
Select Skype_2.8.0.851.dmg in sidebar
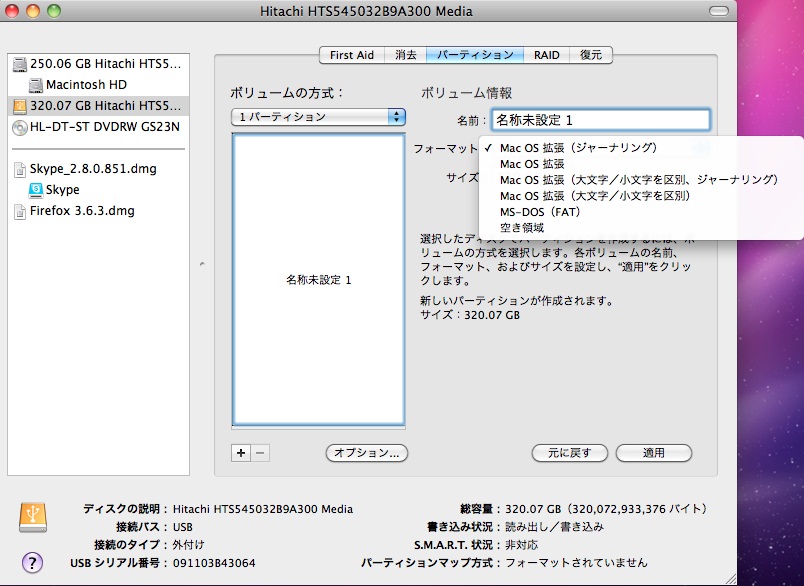[x=98, y=169]
